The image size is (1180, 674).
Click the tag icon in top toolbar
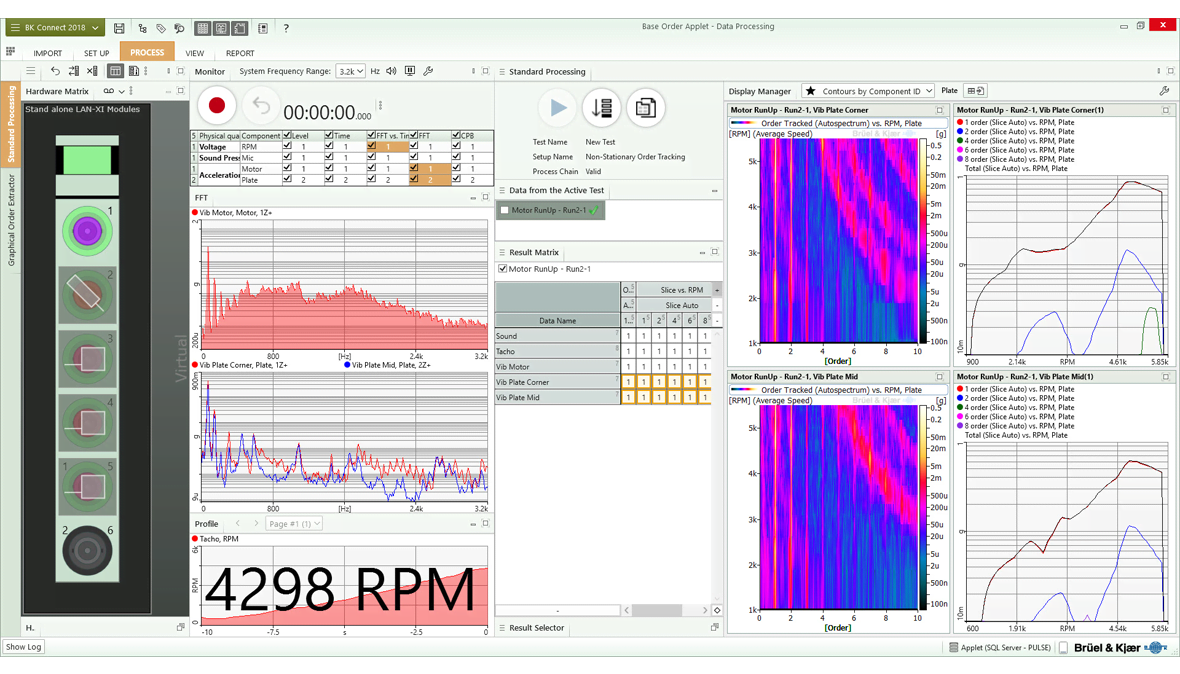click(161, 28)
